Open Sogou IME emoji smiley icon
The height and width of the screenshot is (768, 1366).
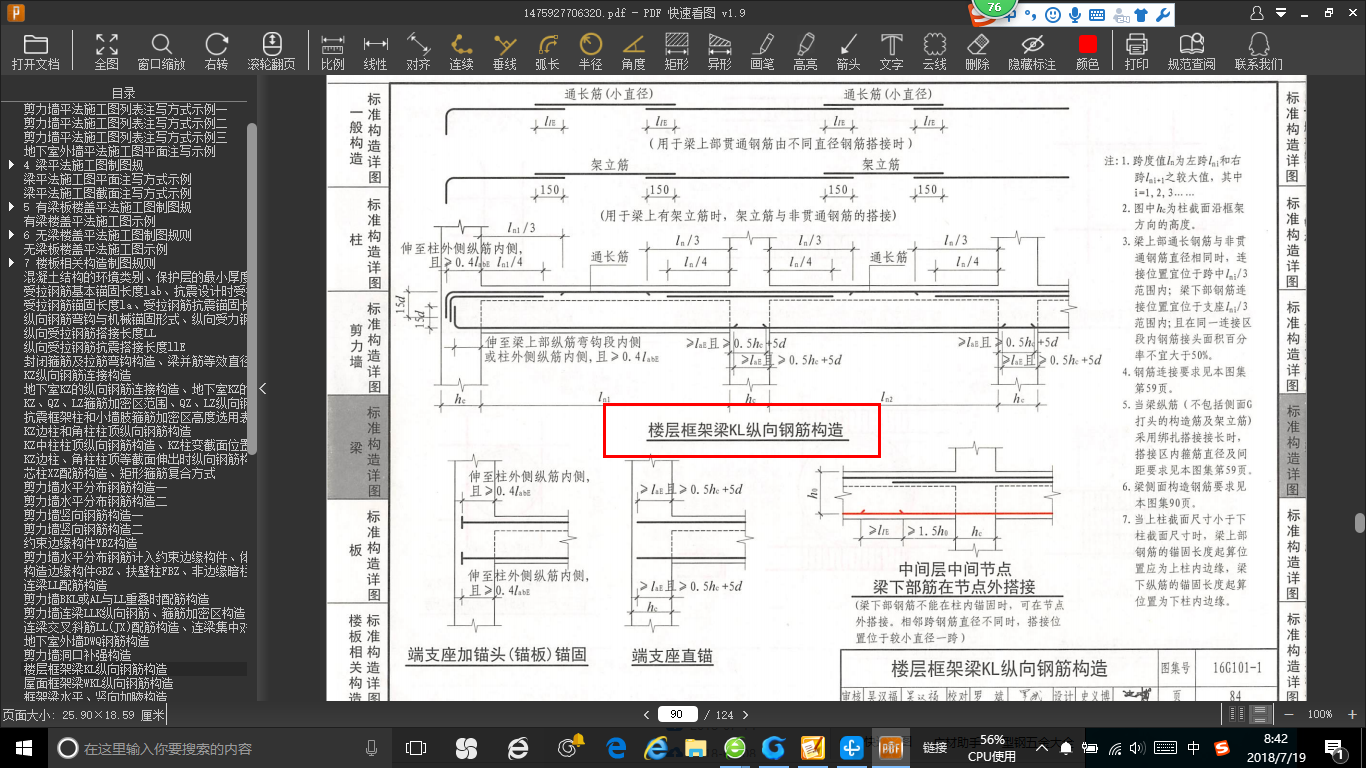pos(1053,15)
